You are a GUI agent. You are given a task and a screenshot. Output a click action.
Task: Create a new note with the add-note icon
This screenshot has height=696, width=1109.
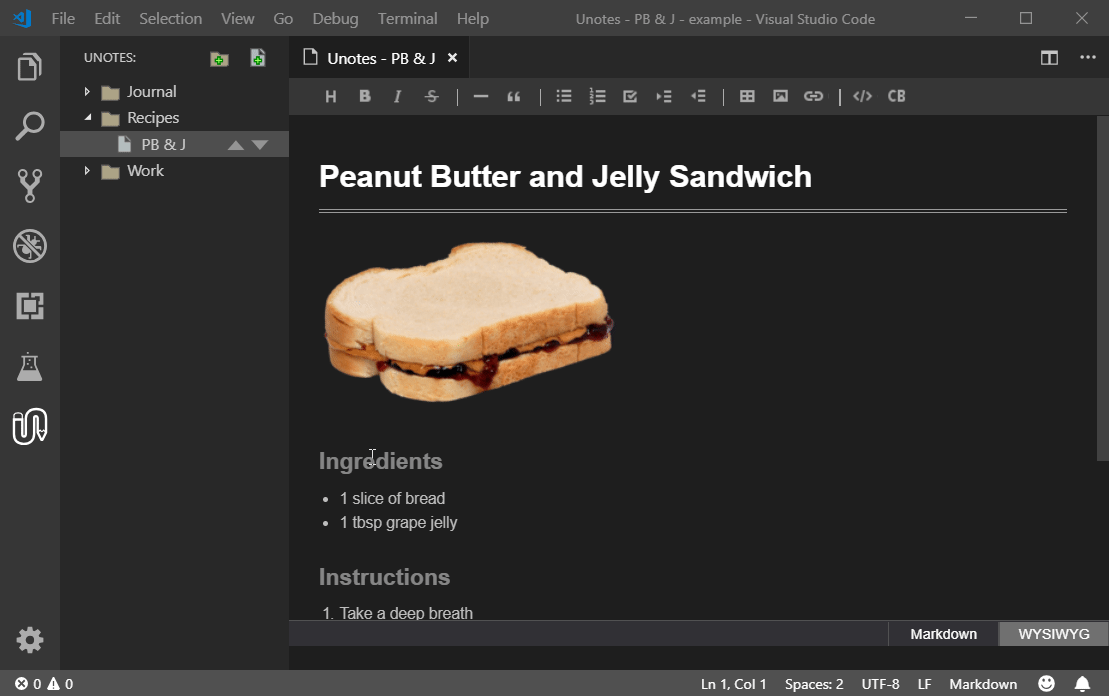(x=257, y=58)
